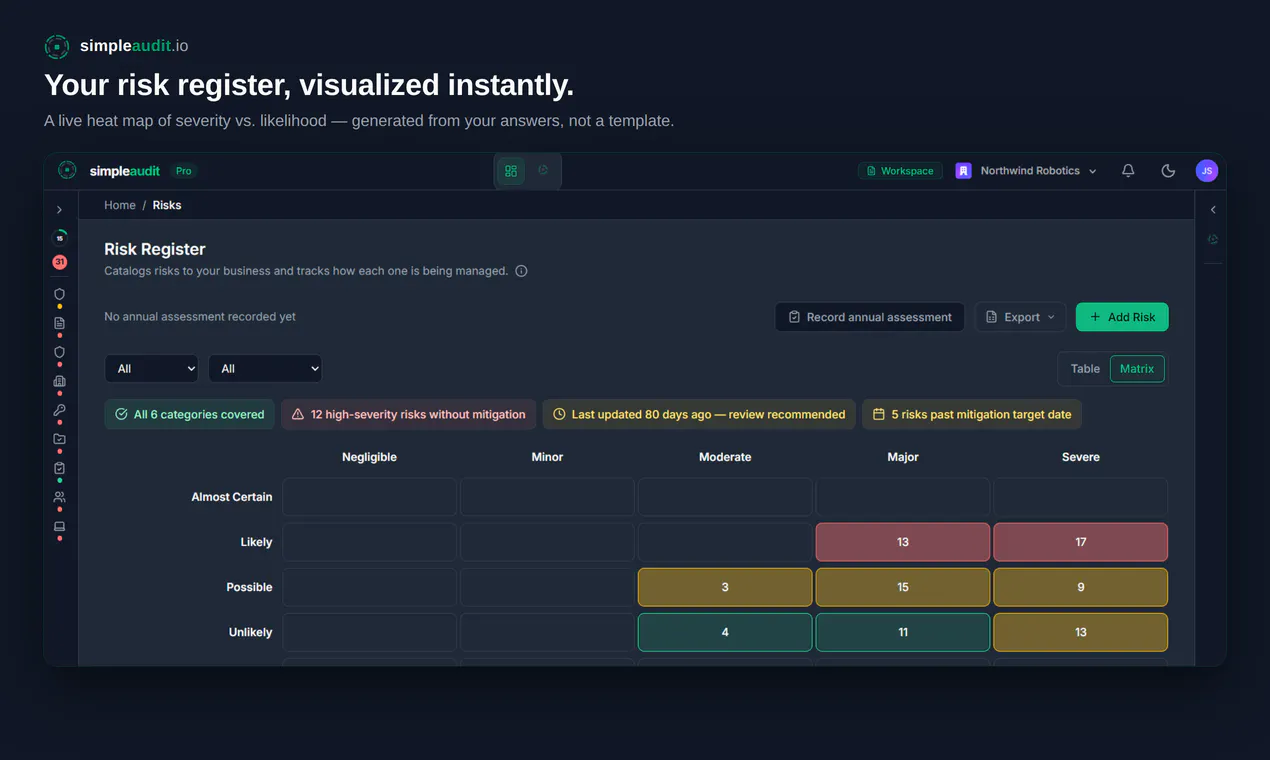Open sidebar shield icon with yellow dot
Image resolution: width=1270 pixels, height=760 pixels.
click(59, 294)
